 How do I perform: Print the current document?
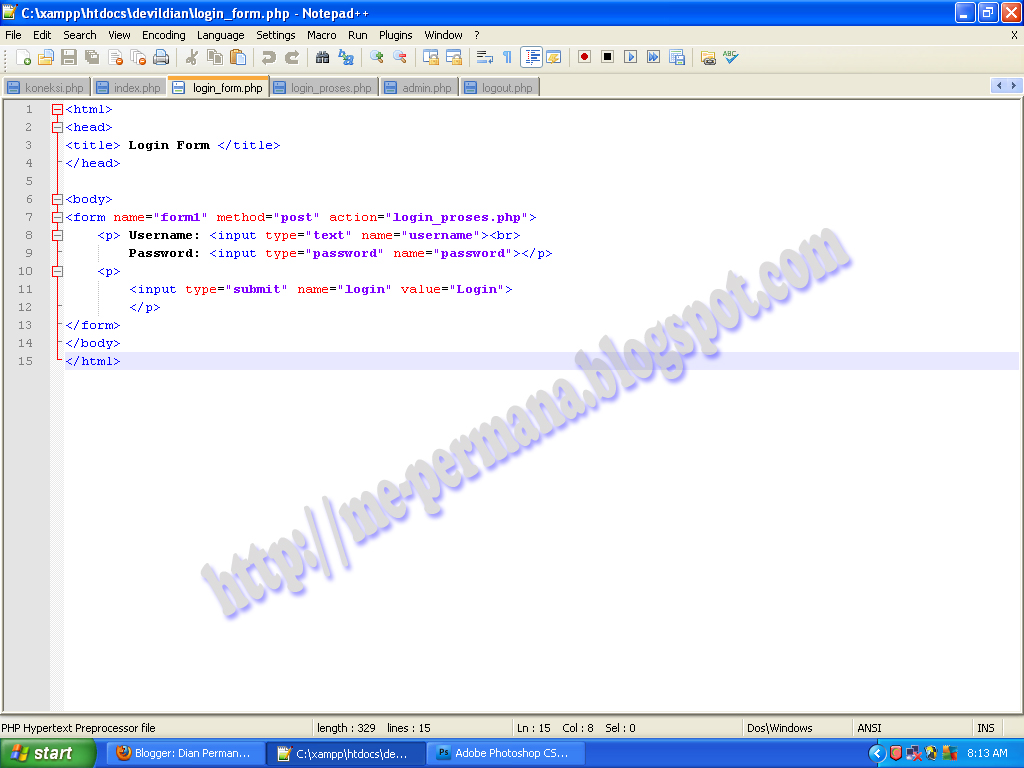160,57
